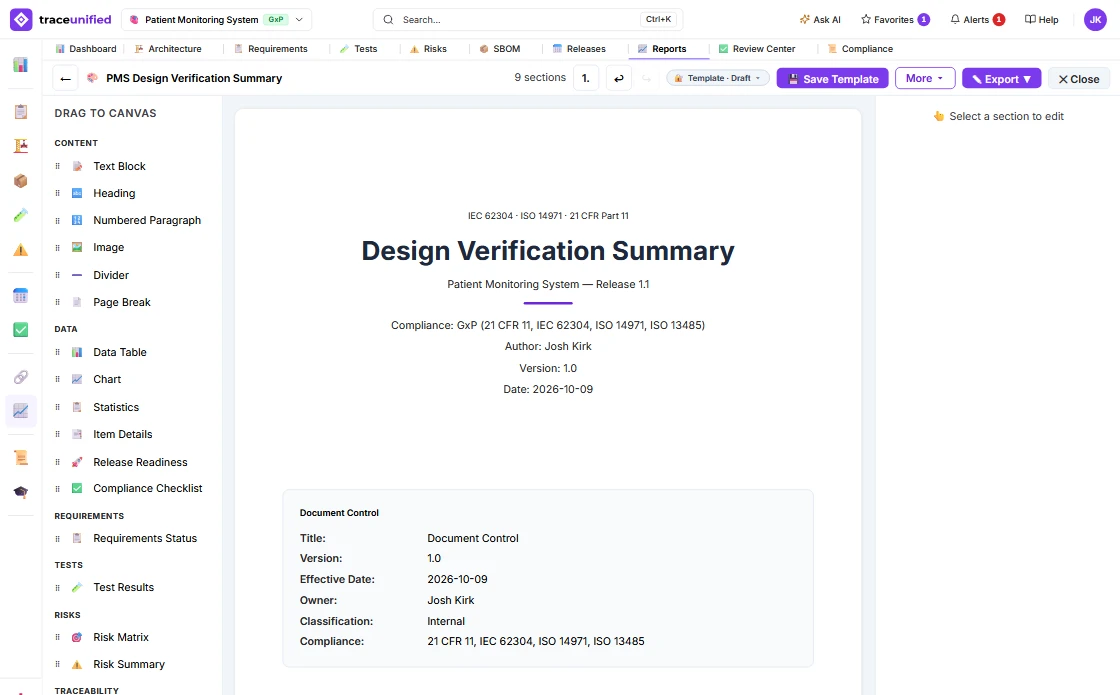Switch to the Requirements tab
This screenshot has height=695, width=1120.
click(271, 49)
